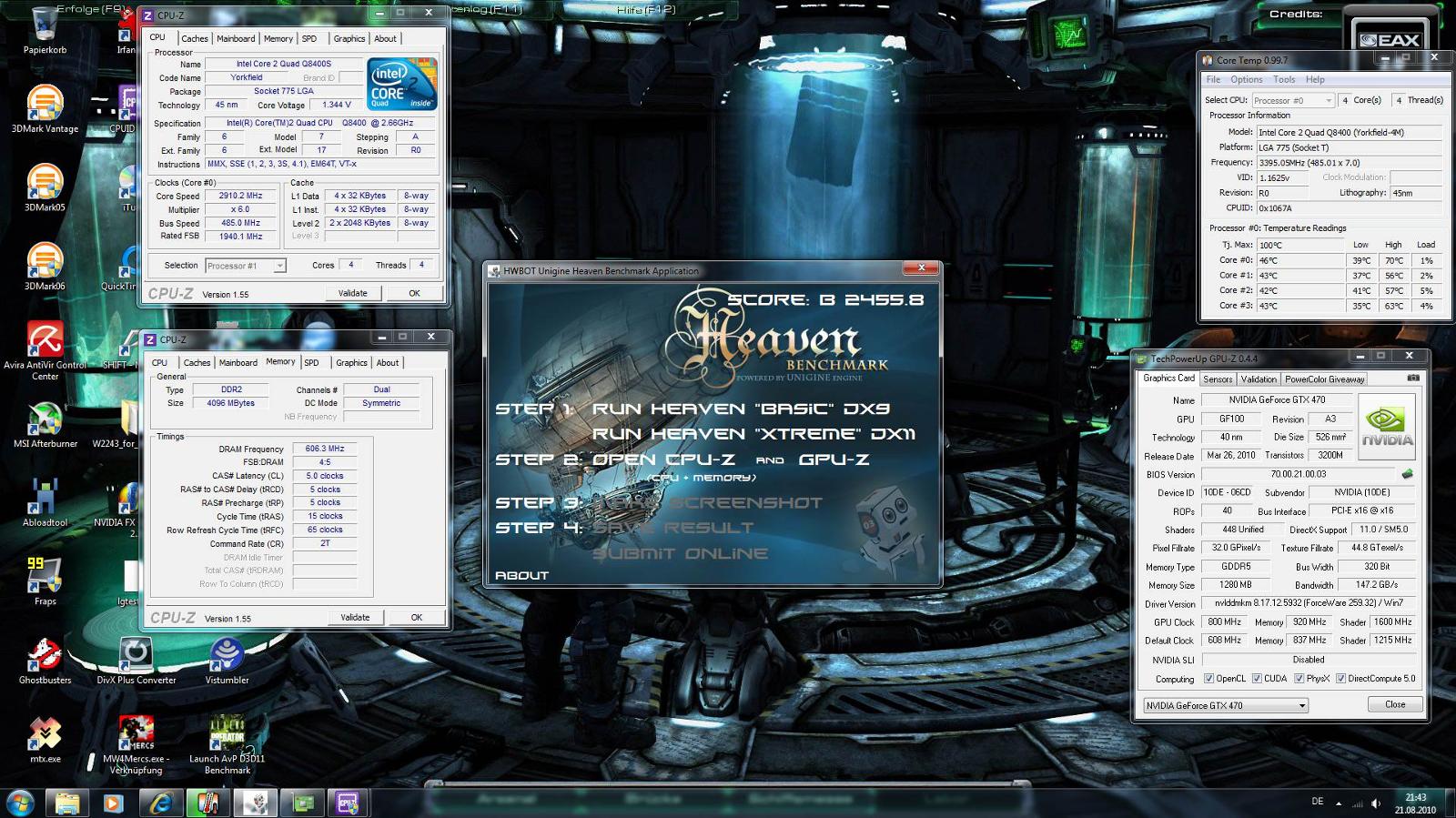
Task: Click Validate in the lower CPU-Z Memory window
Action: [x=355, y=617]
